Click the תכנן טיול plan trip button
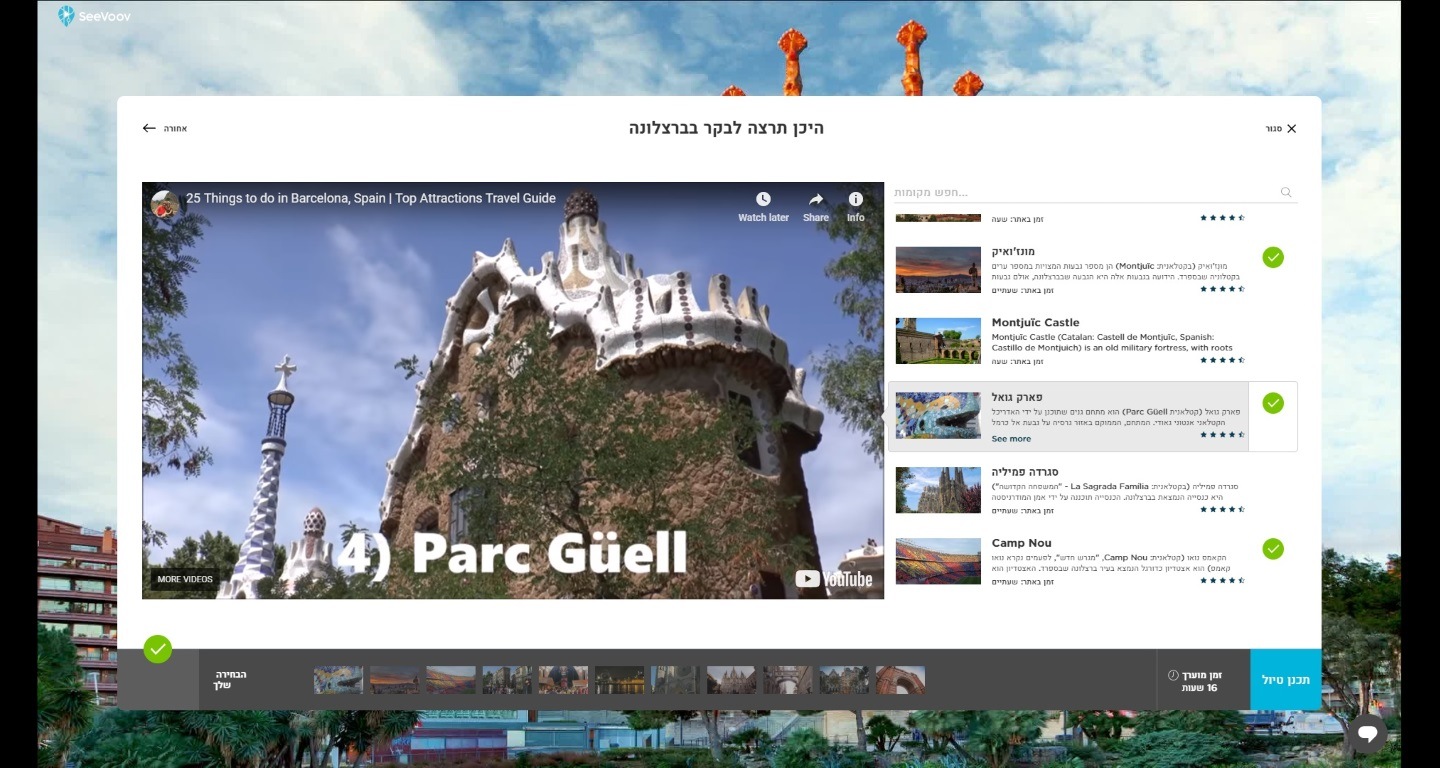Viewport: 1440px width, 768px height. point(1286,680)
